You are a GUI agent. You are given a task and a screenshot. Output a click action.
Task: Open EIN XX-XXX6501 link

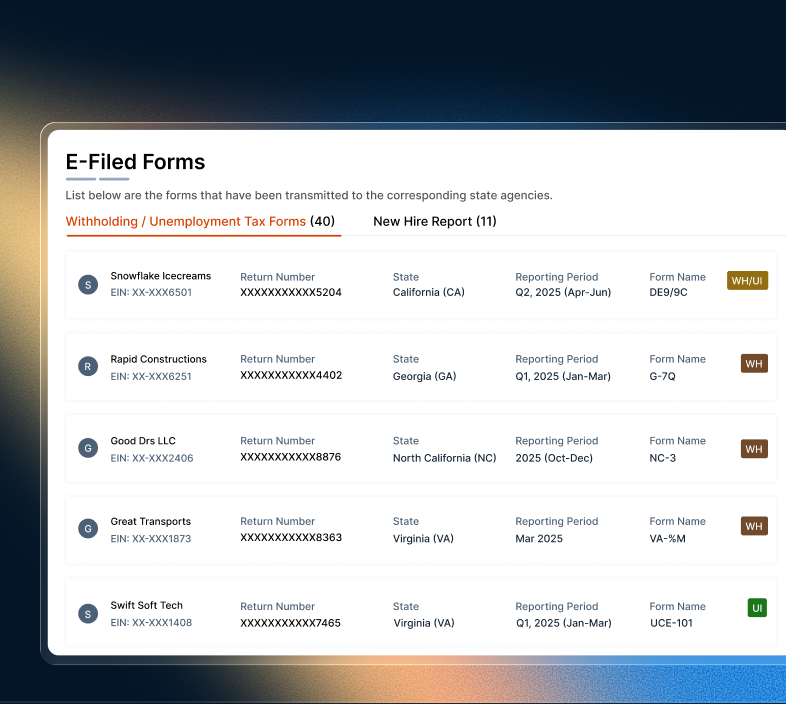[x=151, y=293]
